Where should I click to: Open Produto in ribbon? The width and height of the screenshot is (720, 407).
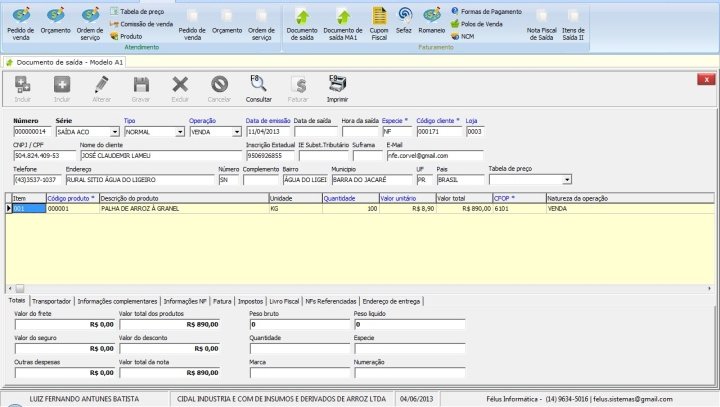pyautogui.click(x=126, y=36)
